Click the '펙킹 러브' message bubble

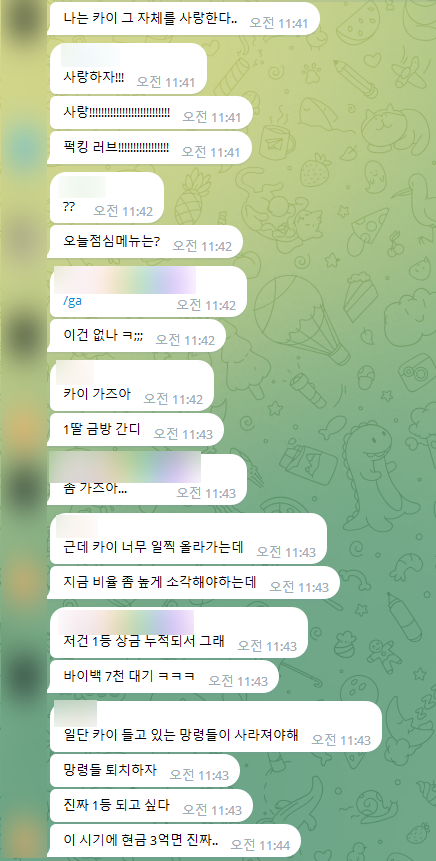tap(150, 147)
